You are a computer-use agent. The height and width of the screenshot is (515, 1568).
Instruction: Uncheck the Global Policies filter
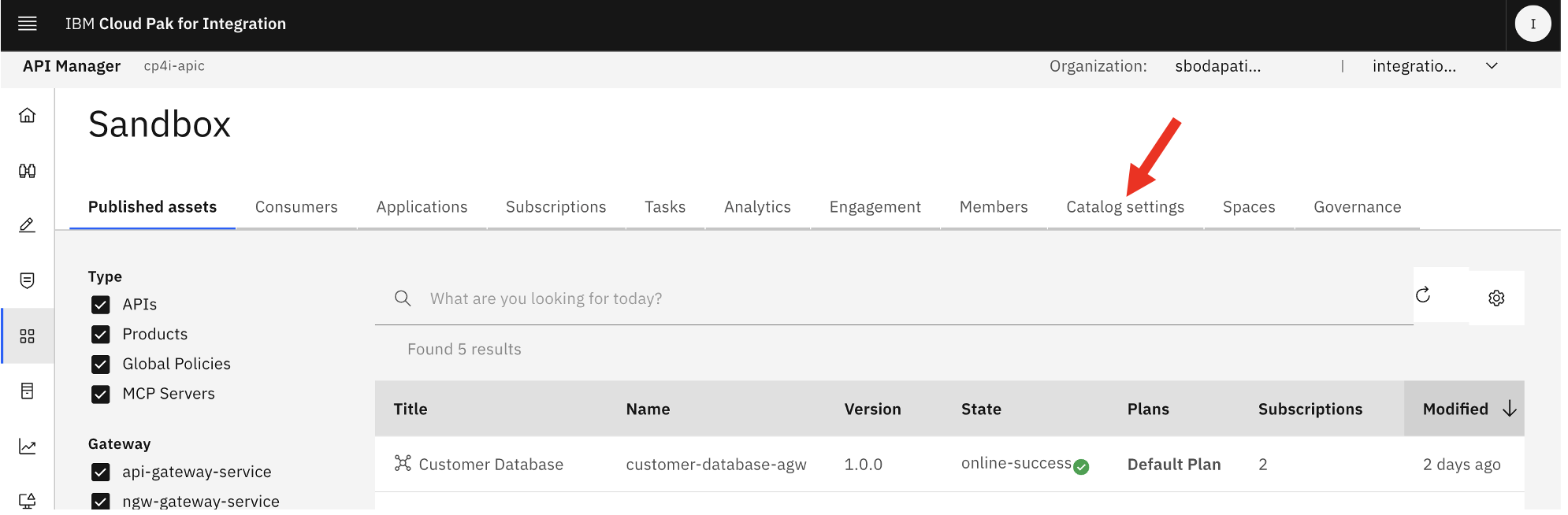(x=101, y=365)
